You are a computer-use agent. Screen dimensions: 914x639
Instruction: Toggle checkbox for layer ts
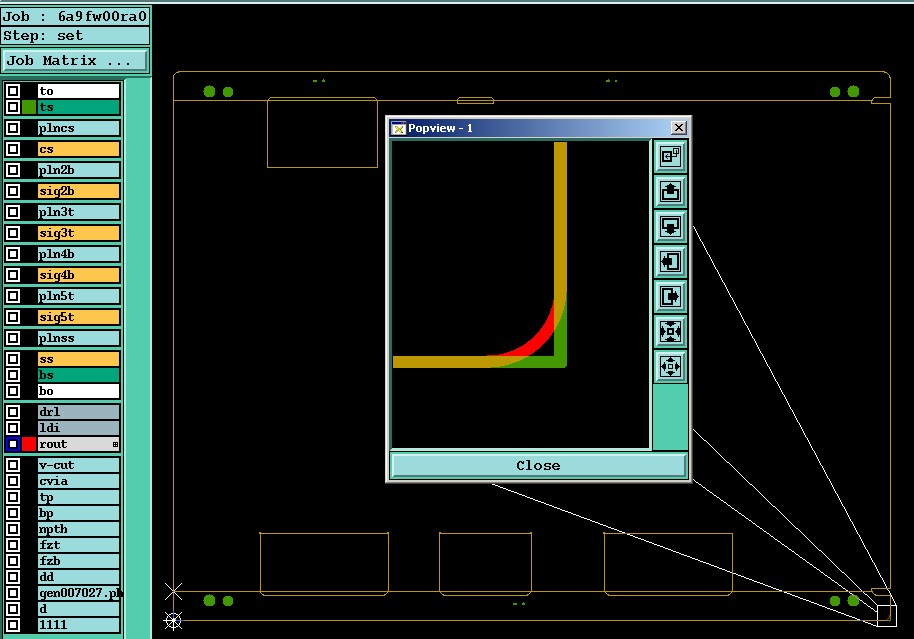point(13,107)
